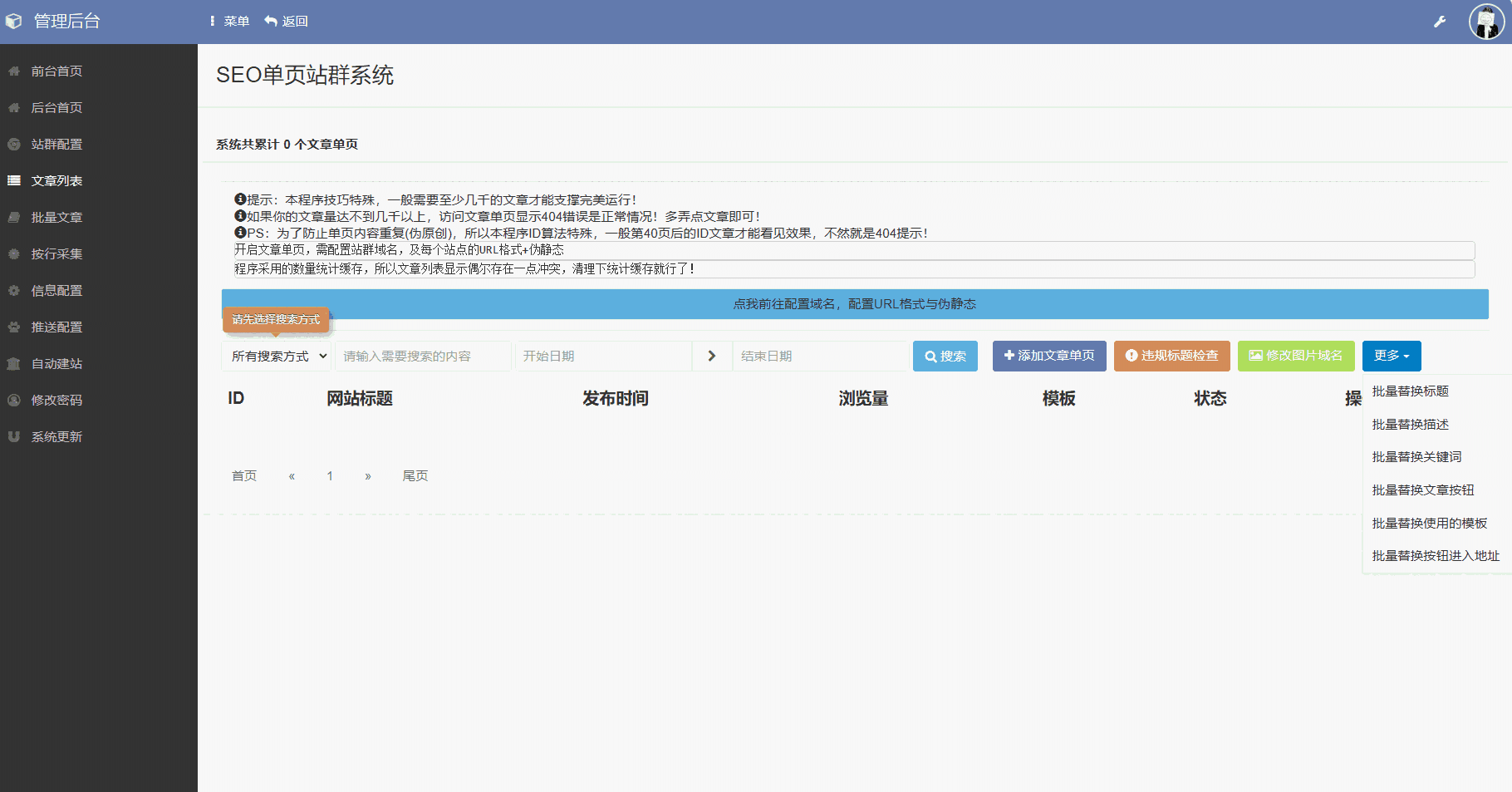Expand the 所有搜索方式 dropdown
The height and width of the screenshot is (792, 1512).
[277, 356]
